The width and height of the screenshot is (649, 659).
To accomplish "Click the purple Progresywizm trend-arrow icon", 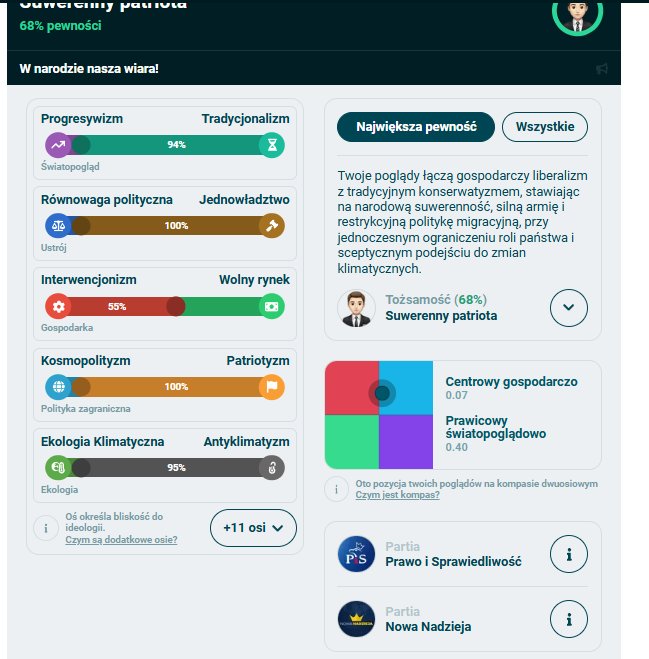I will [x=58, y=145].
